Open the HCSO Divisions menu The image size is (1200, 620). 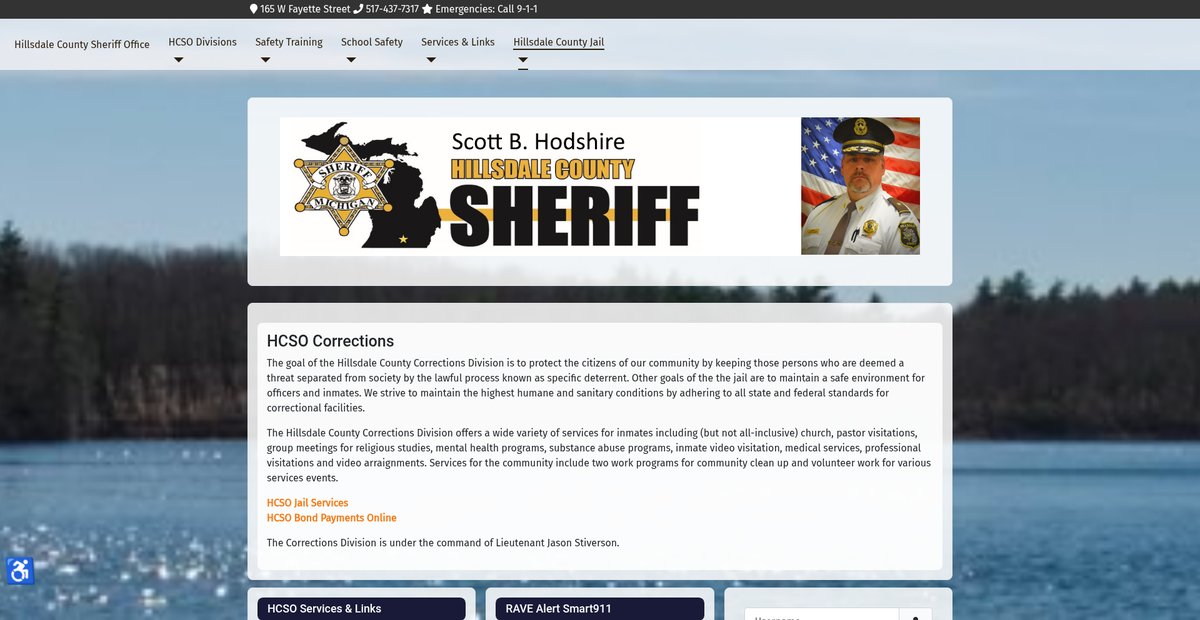pos(203,42)
